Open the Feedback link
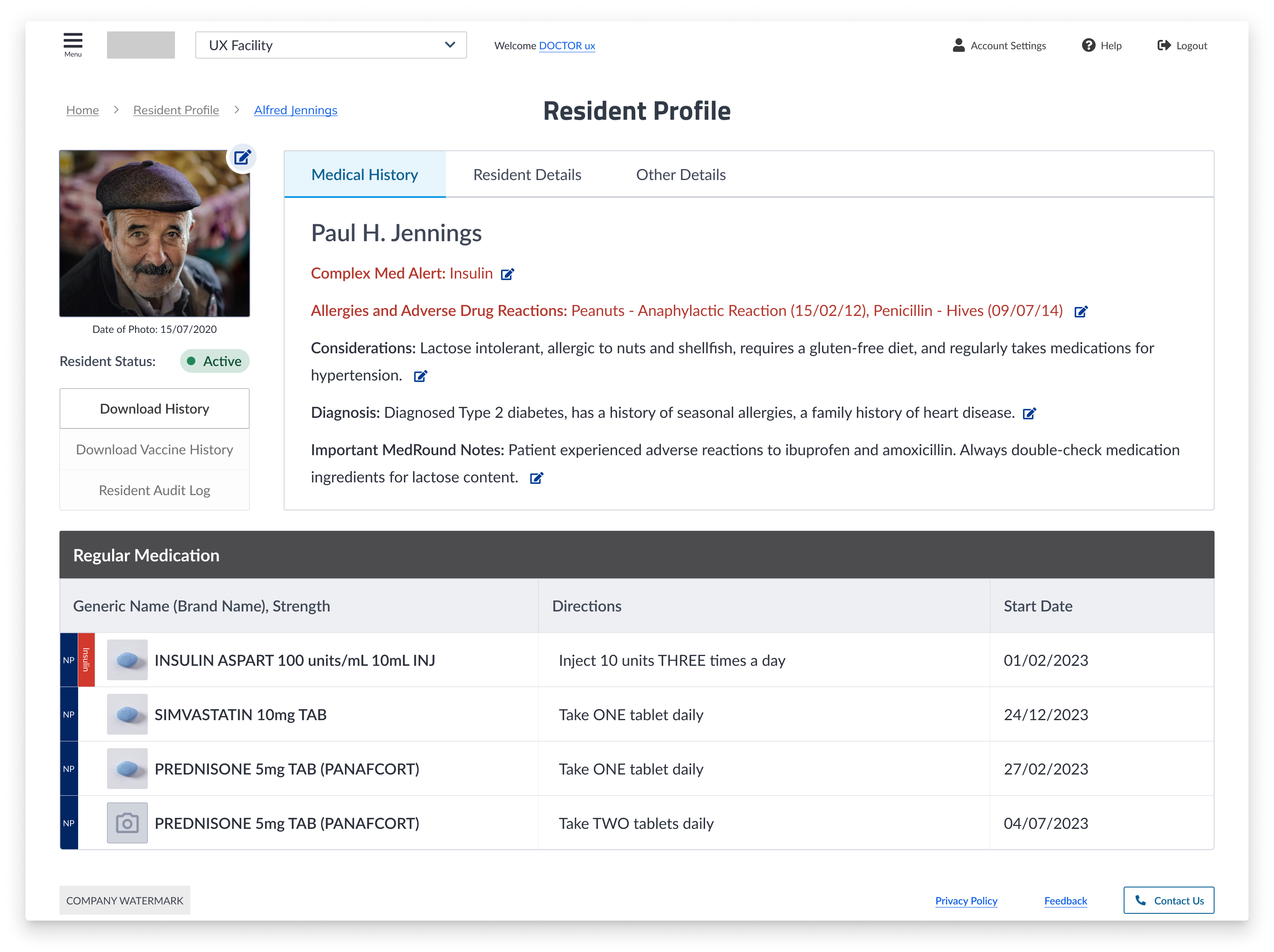 pyautogui.click(x=1065, y=901)
